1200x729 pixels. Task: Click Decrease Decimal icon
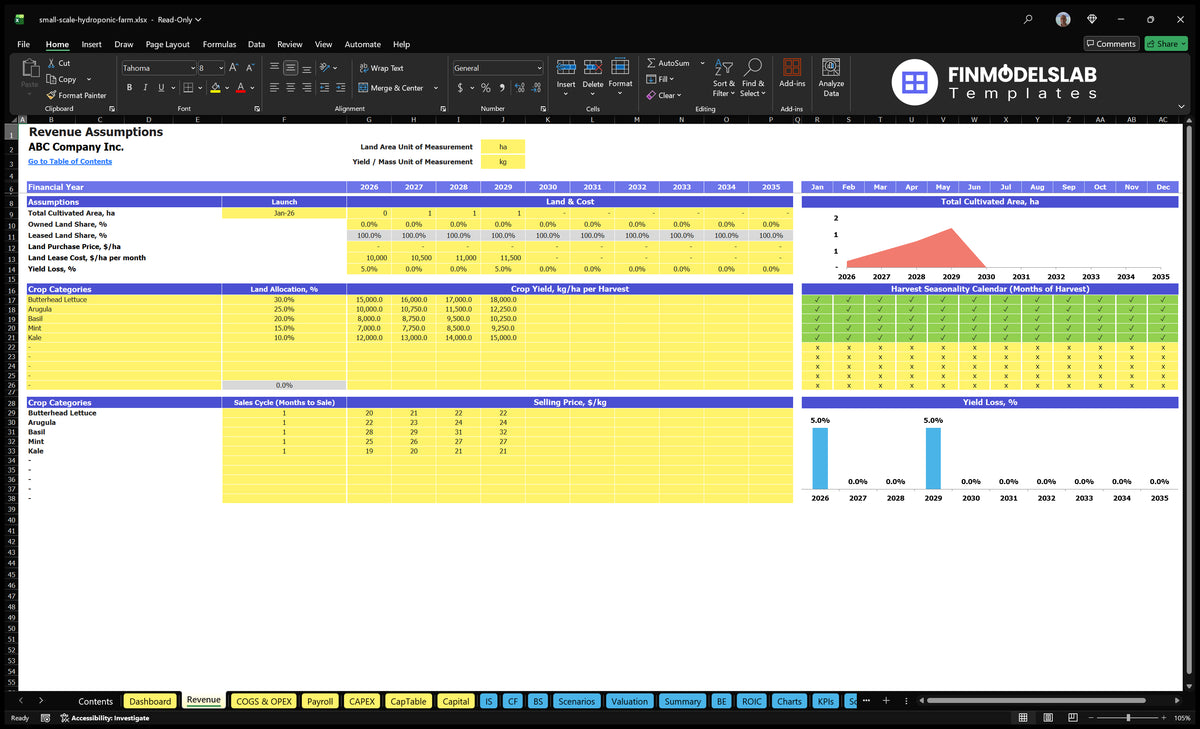pyautogui.click(x=536, y=88)
